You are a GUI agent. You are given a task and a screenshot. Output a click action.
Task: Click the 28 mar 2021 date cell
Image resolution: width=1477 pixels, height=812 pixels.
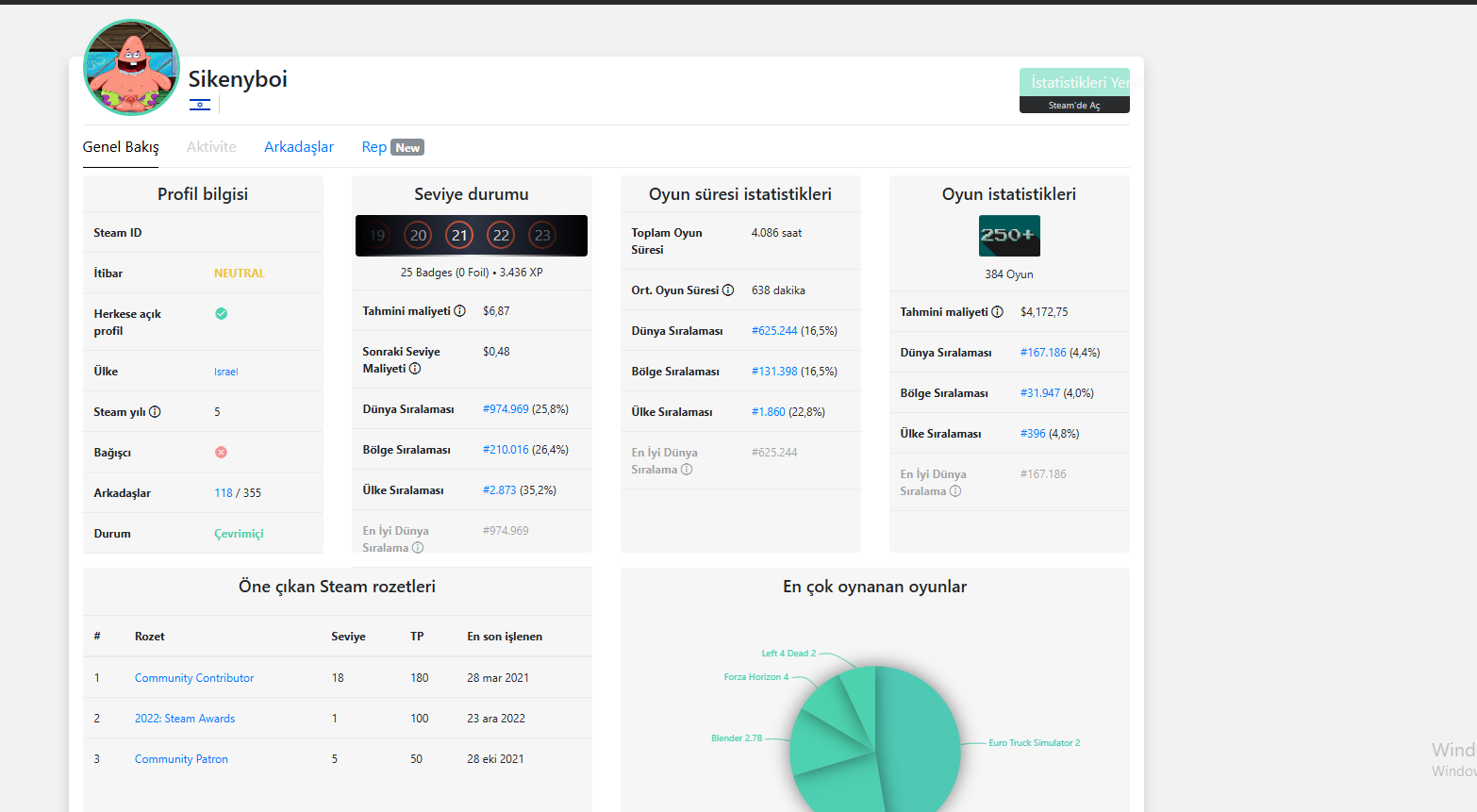point(498,678)
